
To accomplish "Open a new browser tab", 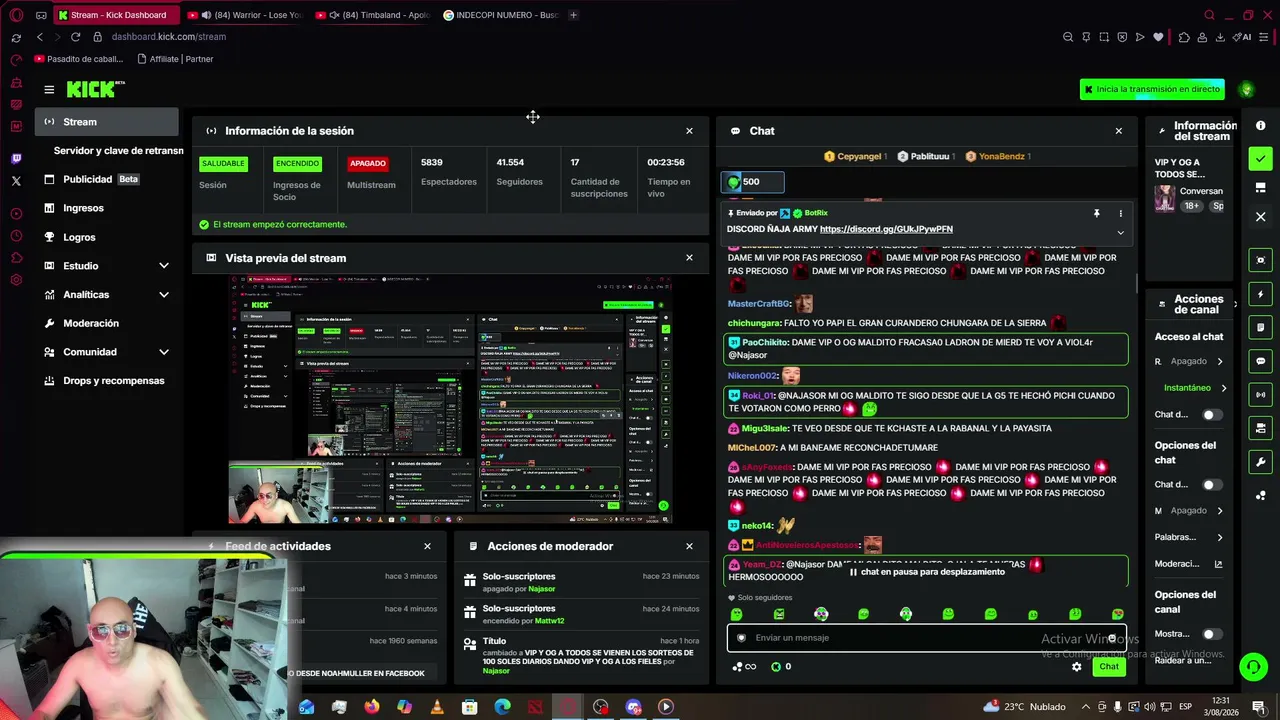I will click(573, 15).
